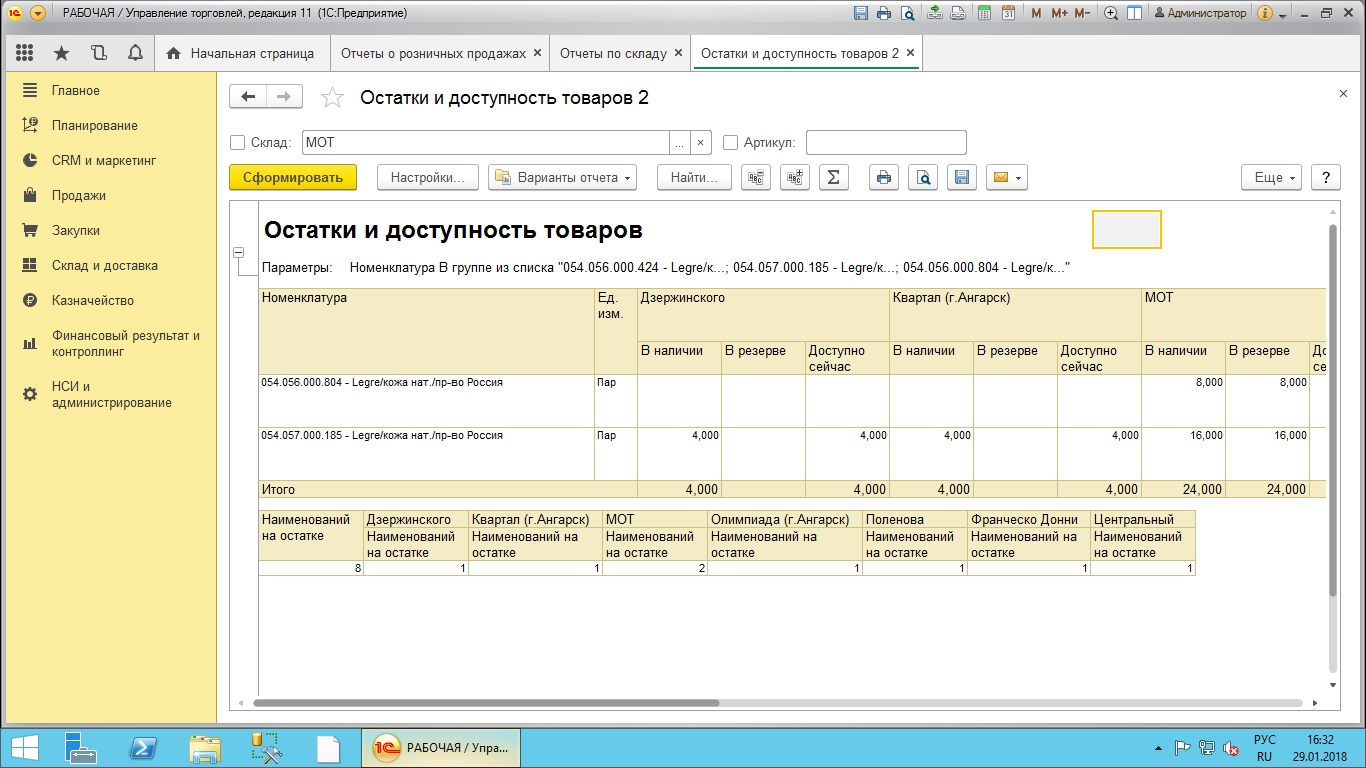This screenshot has height=768, width=1366.
Task: Open the favorites star in top panel
Action: click(61, 53)
